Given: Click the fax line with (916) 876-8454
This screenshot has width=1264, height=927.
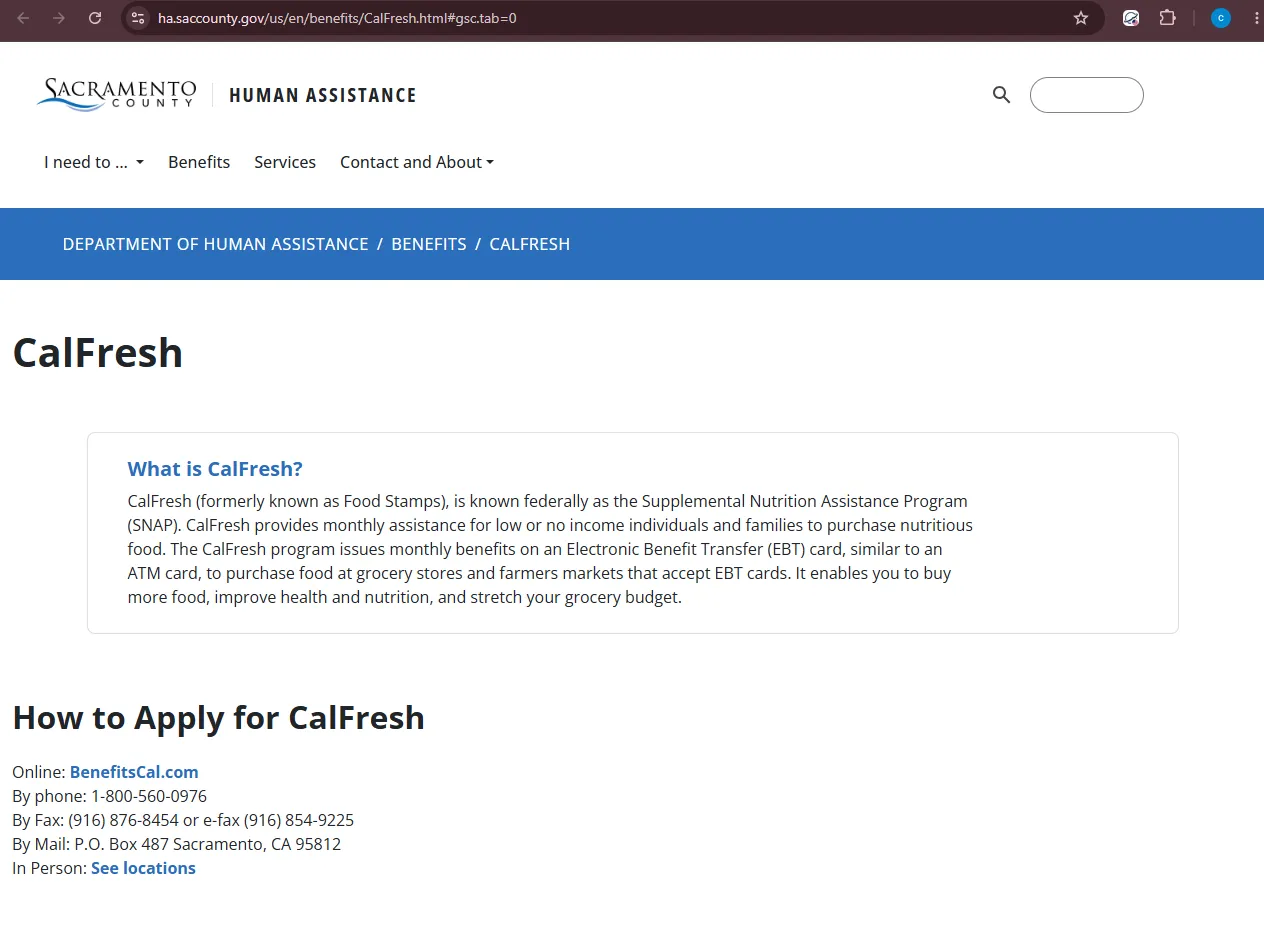Looking at the screenshot, I should 183,820.
